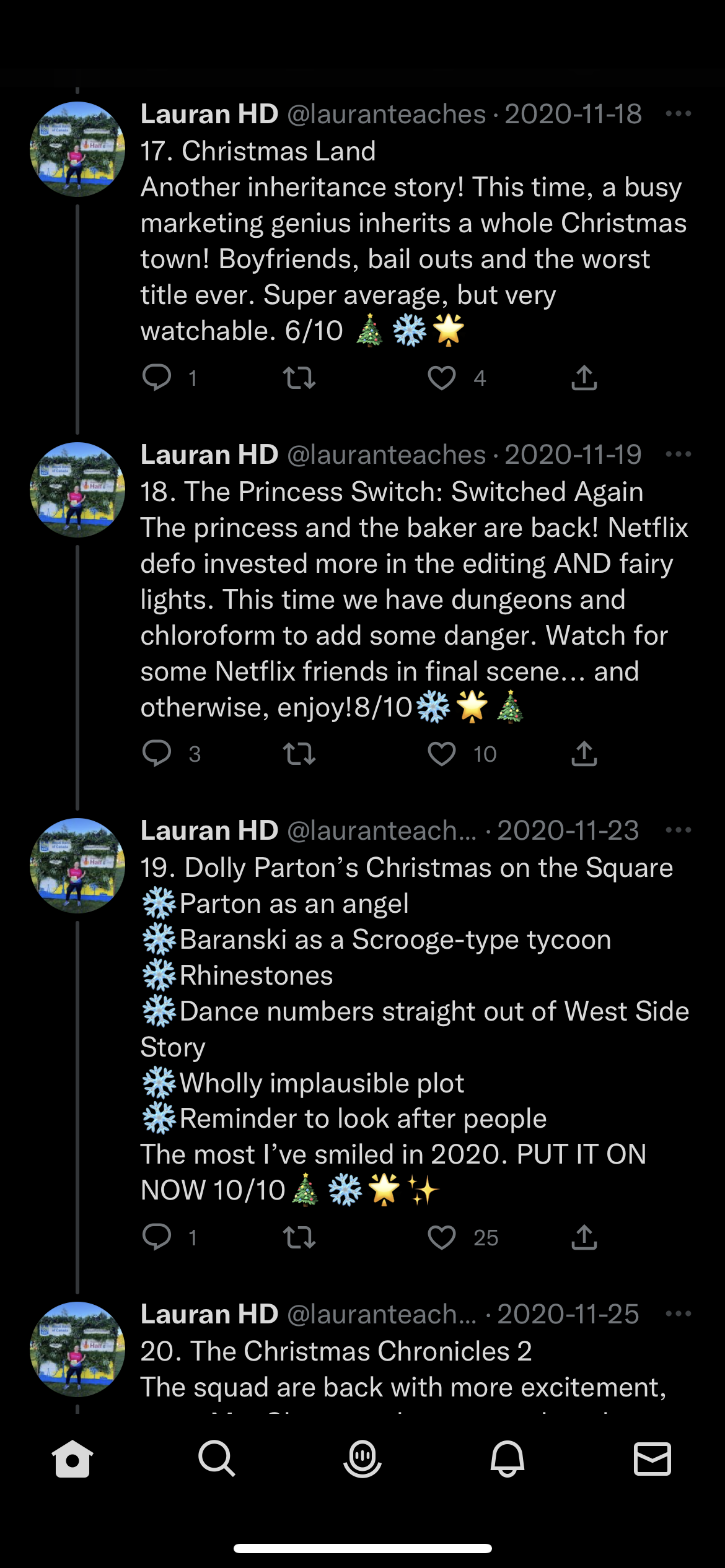Open the Search tab
This screenshot has height=1568, width=725.
tap(217, 1459)
